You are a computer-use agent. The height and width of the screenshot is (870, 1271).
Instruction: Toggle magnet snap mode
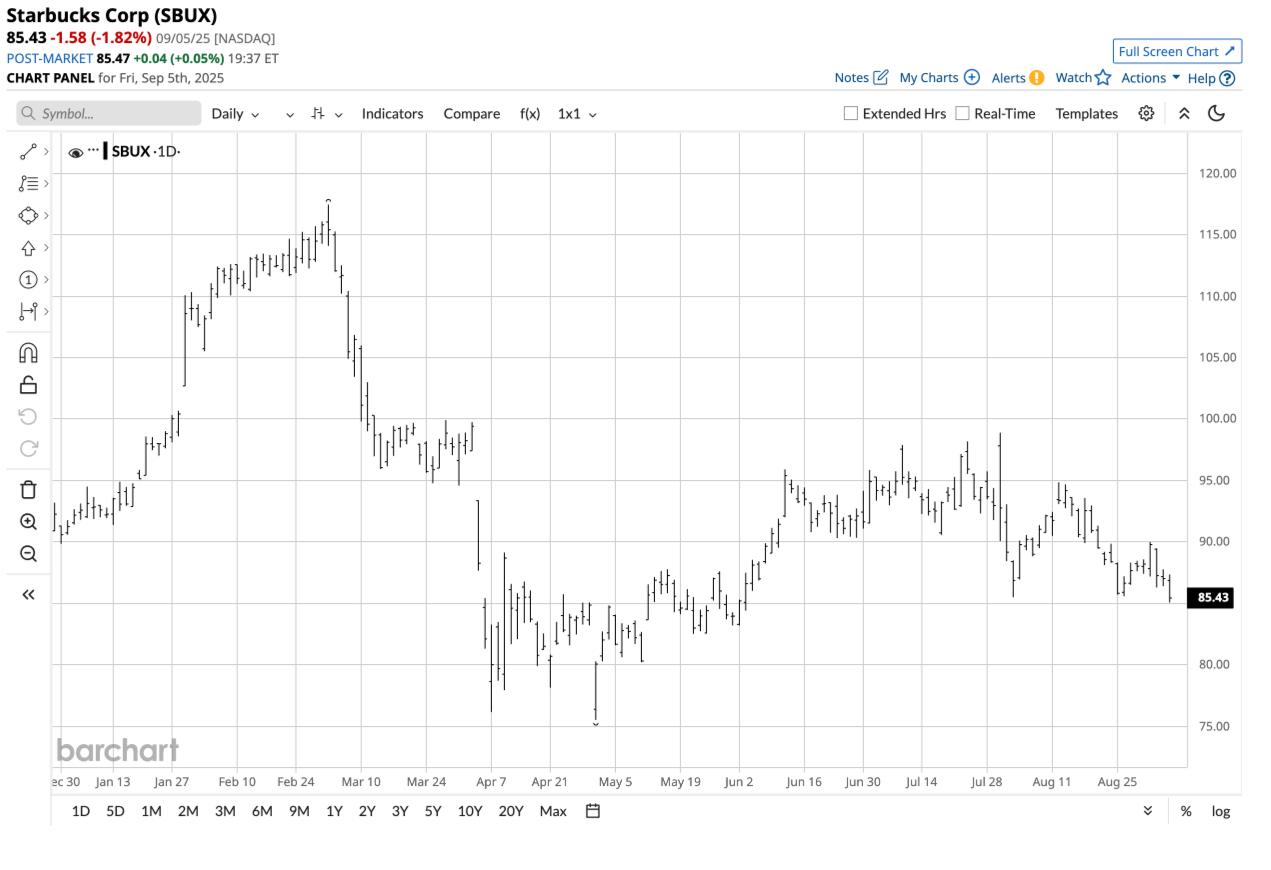tap(28, 352)
